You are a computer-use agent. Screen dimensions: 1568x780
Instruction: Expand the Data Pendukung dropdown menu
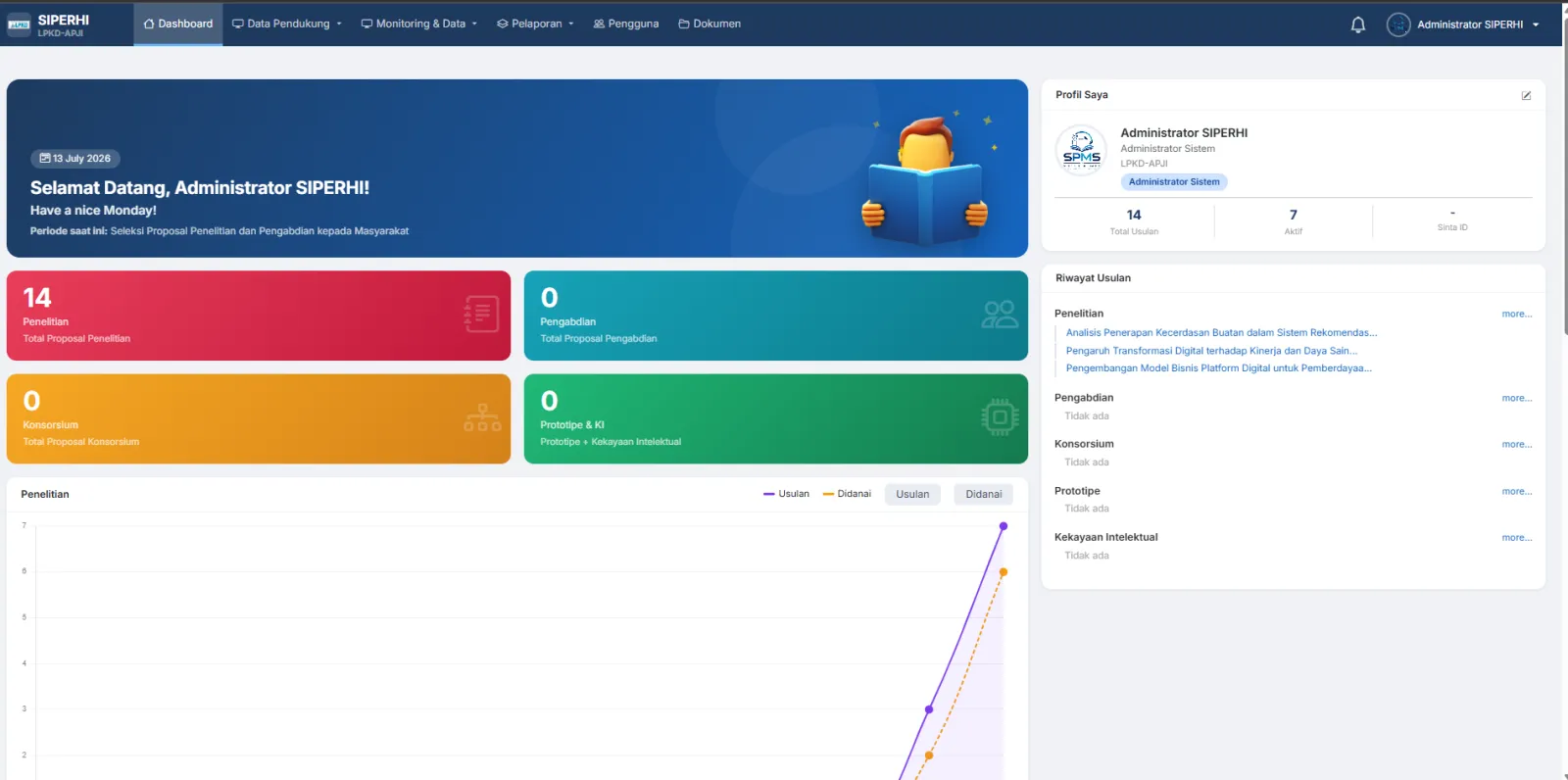click(x=287, y=24)
